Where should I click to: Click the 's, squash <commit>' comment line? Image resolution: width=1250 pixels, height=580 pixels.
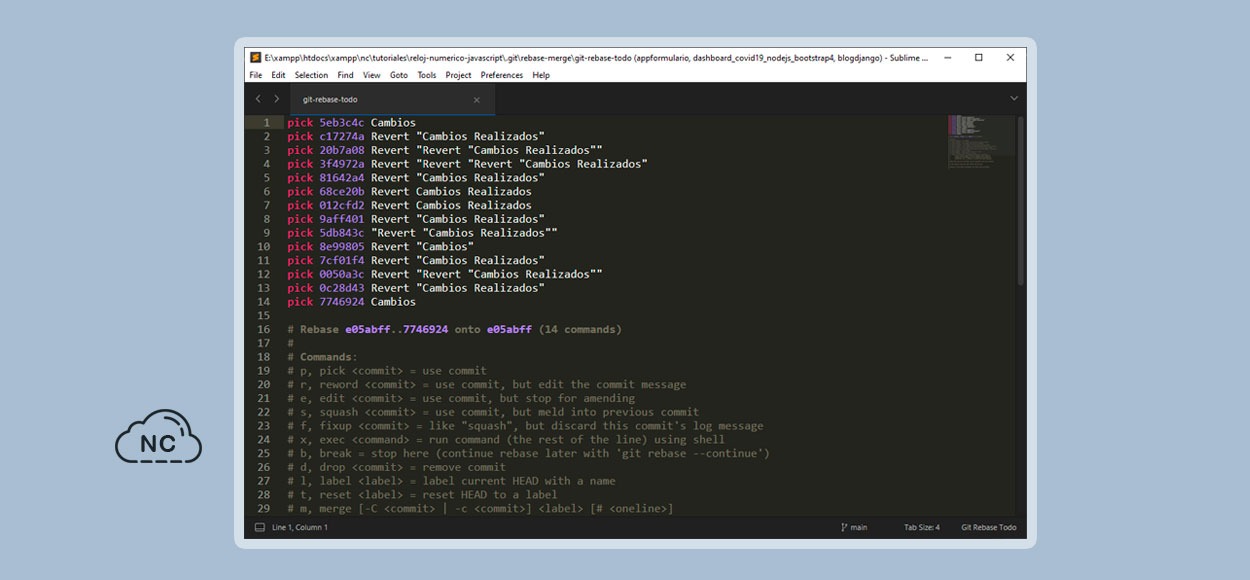pos(493,412)
